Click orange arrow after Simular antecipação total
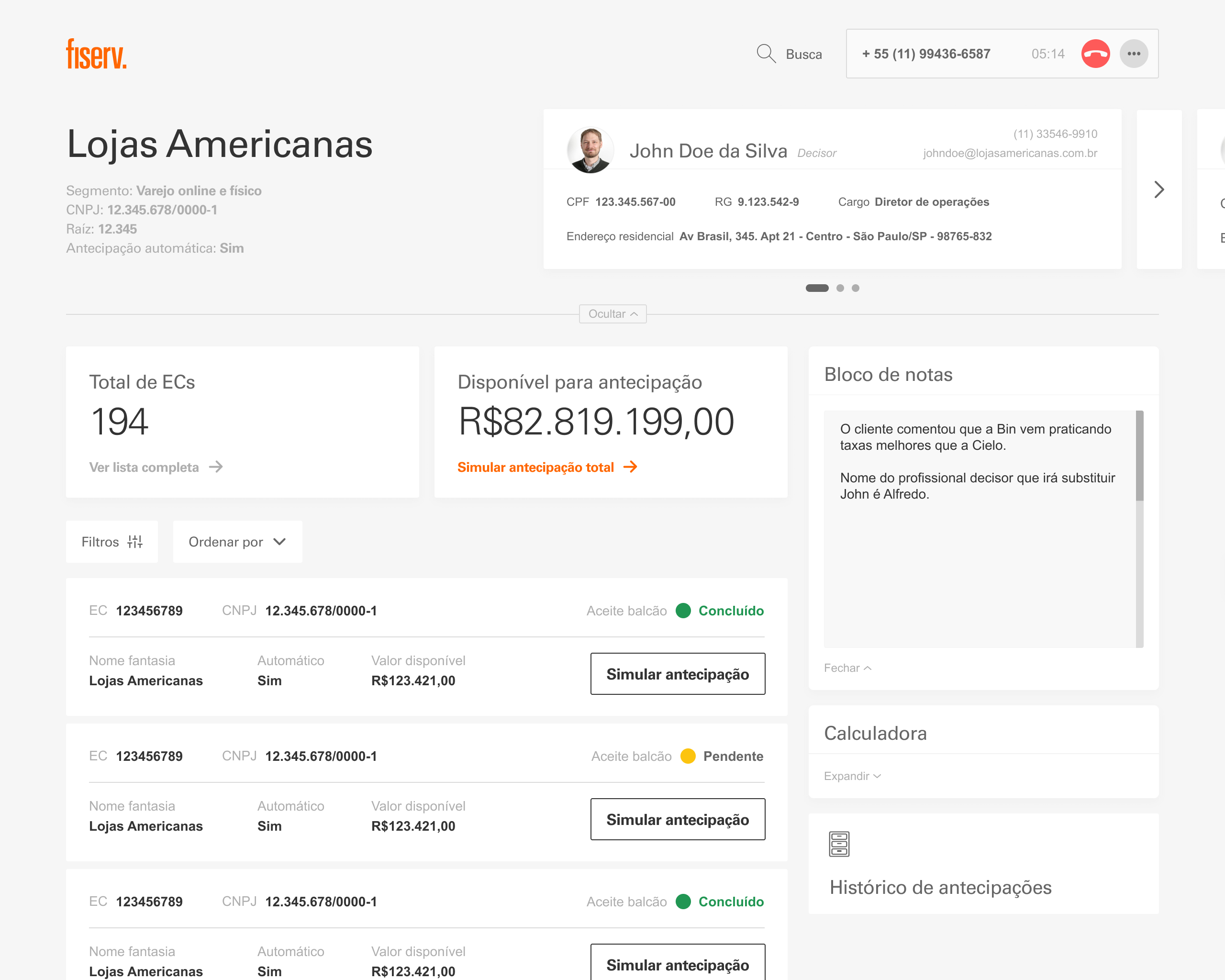The height and width of the screenshot is (980, 1225). [630, 467]
